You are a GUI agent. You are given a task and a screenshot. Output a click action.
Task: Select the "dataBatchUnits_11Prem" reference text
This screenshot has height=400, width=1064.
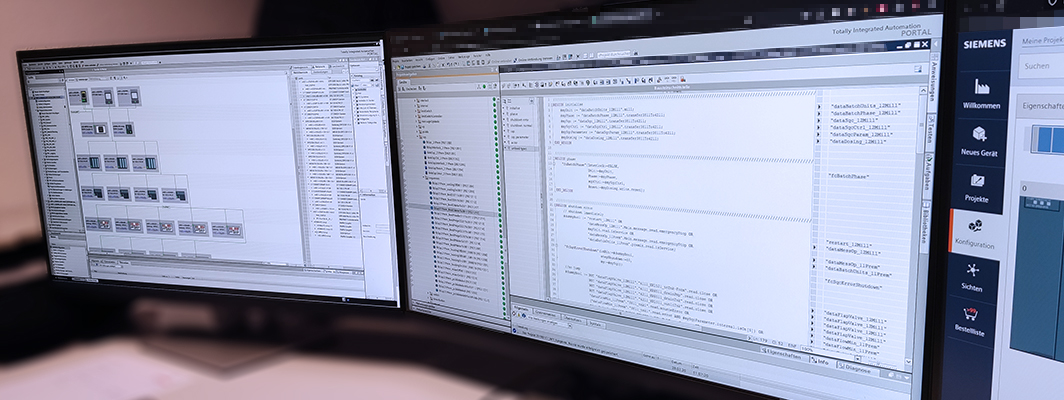tap(858, 274)
